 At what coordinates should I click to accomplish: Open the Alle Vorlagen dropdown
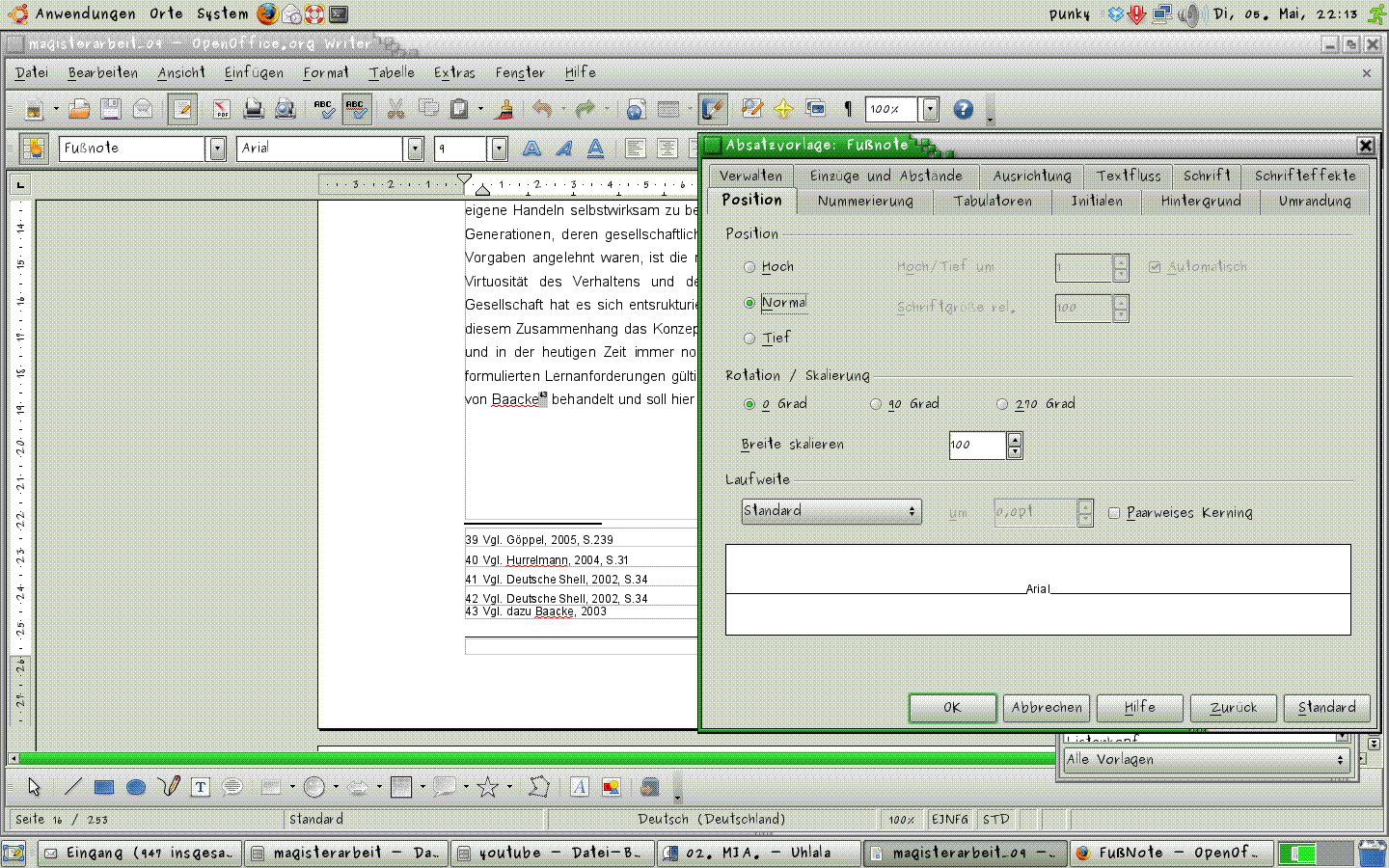(1205, 760)
